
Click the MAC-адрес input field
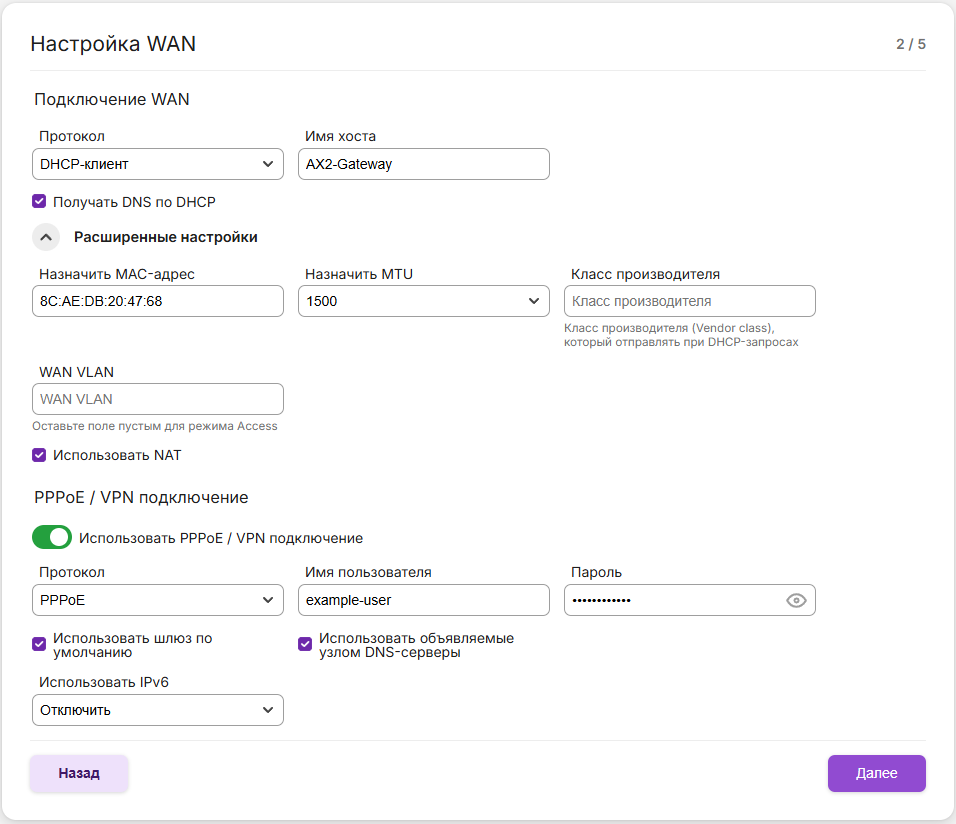pos(158,300)
